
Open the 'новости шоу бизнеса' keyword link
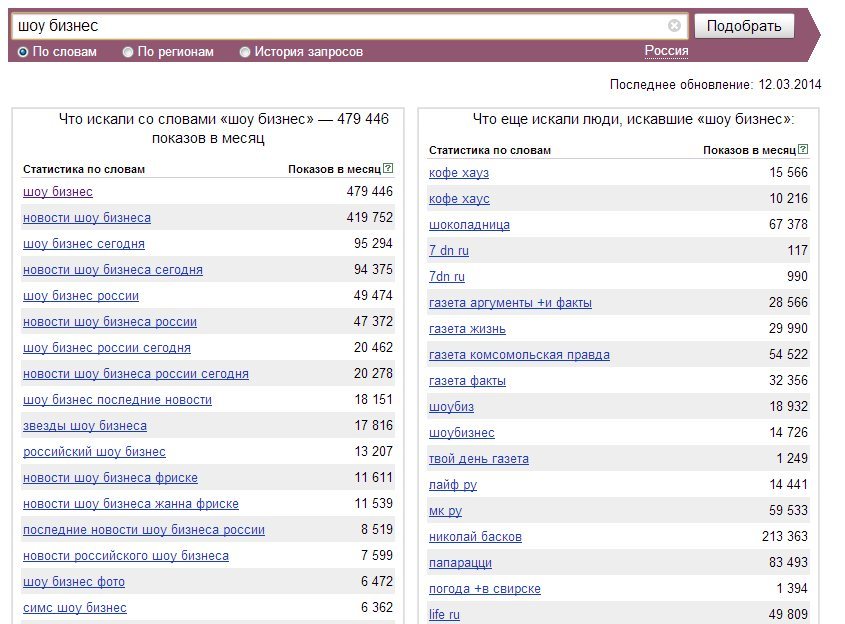[x=87, y=218]
